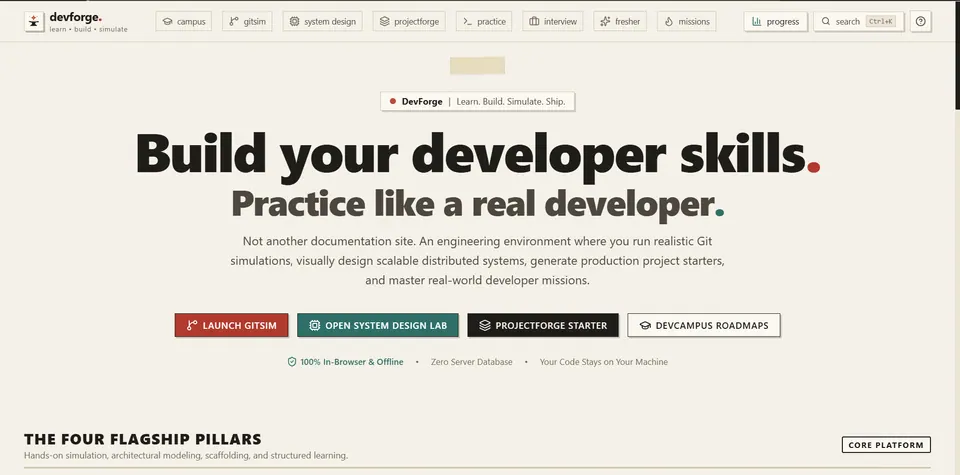View the progress dashboard button
The height and width of the screenshot is (475, 960).
[x=776, y=21]
